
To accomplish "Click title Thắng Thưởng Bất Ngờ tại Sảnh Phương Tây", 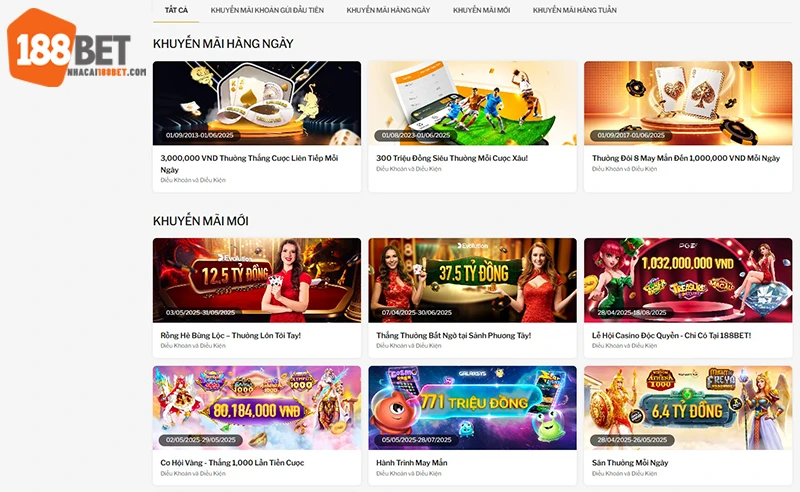I will click(454, 335).
